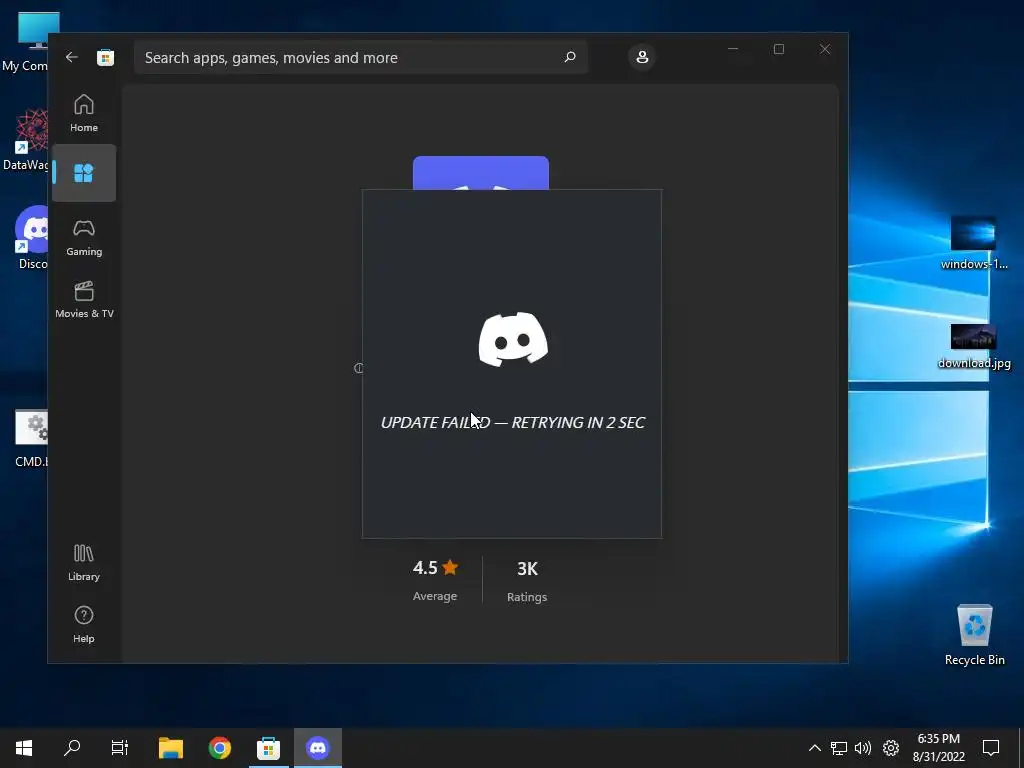Switch to Microsoft Store taskbar icon
The height and width of the screenshot is (768, 1024).
(268, 748)
